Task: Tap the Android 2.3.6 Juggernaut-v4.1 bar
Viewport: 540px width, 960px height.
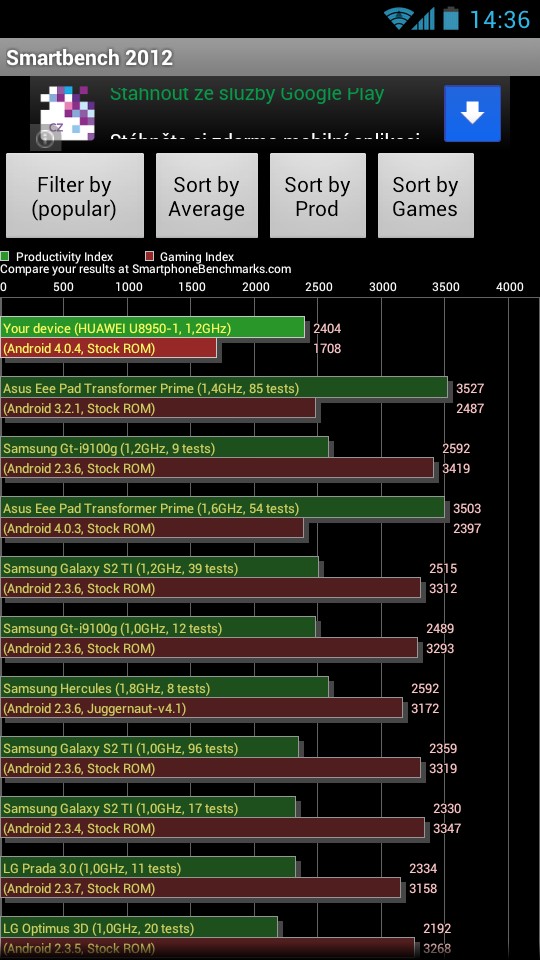Action: coord(201,708)
